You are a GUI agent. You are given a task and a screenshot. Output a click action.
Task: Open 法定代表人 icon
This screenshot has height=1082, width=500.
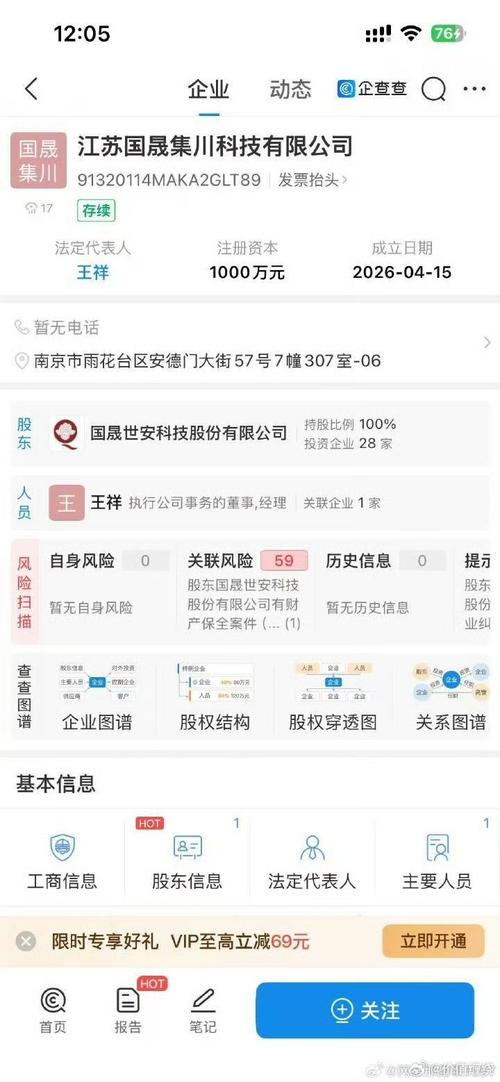pos(312,847)
